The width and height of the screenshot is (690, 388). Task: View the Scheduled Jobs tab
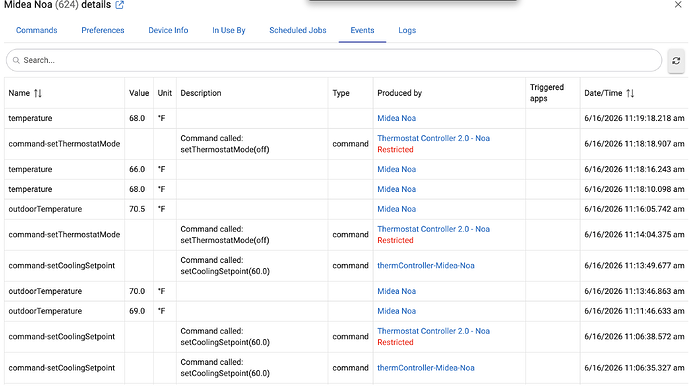[298, 30]
